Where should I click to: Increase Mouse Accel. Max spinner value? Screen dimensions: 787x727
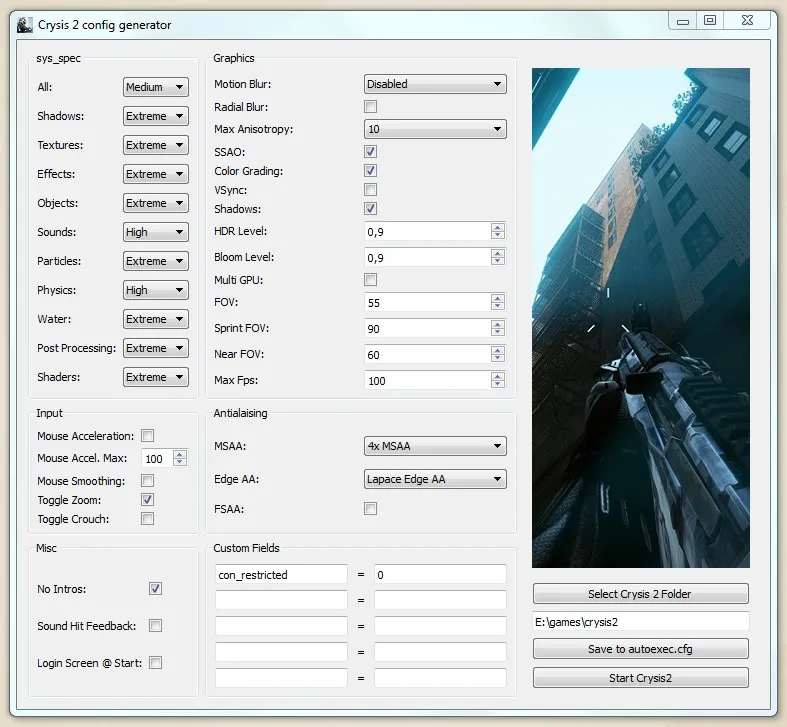[180, 454]
